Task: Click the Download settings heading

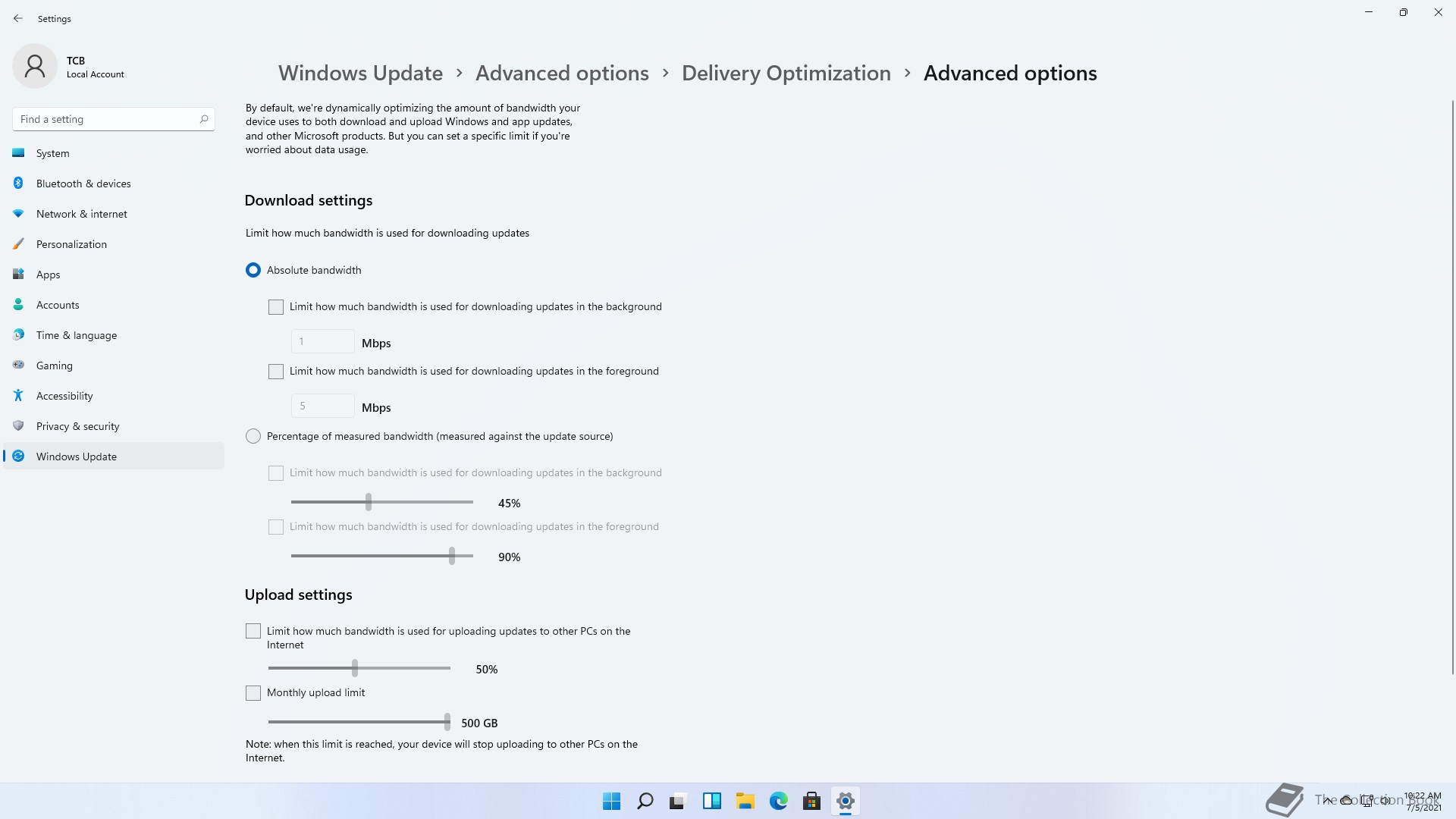Action: pos(309,200)
